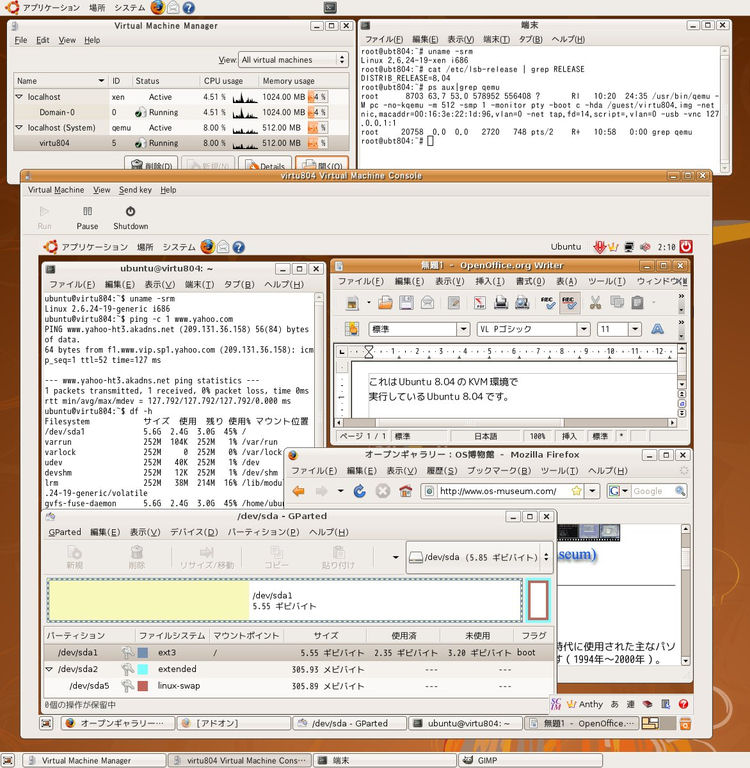
Task: Click the Open folder icon in Writer toolbar
Action: [x=385, y=303]
